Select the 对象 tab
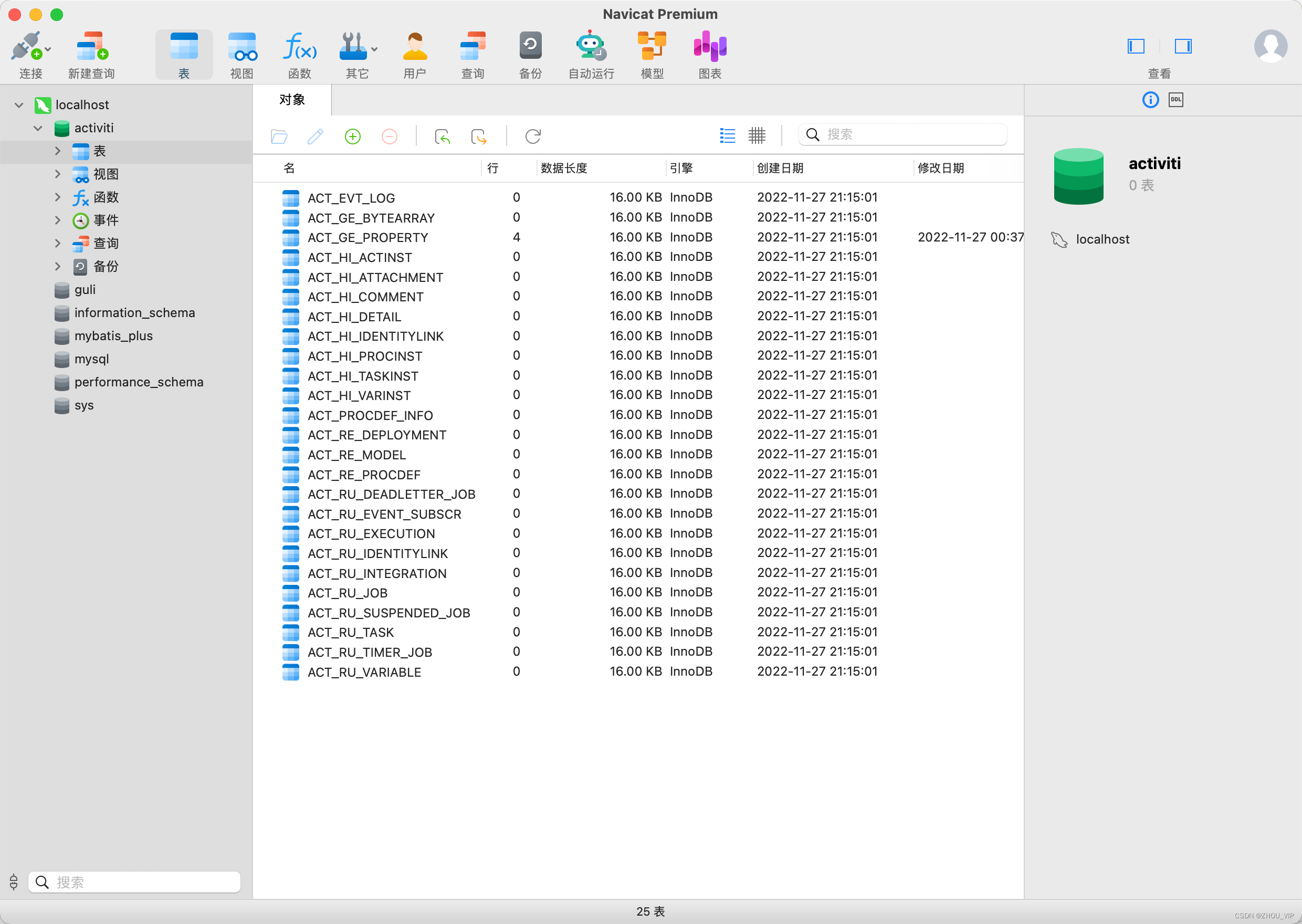The width and height of the screenshot is (1302, 924). (x=292, y=100)
